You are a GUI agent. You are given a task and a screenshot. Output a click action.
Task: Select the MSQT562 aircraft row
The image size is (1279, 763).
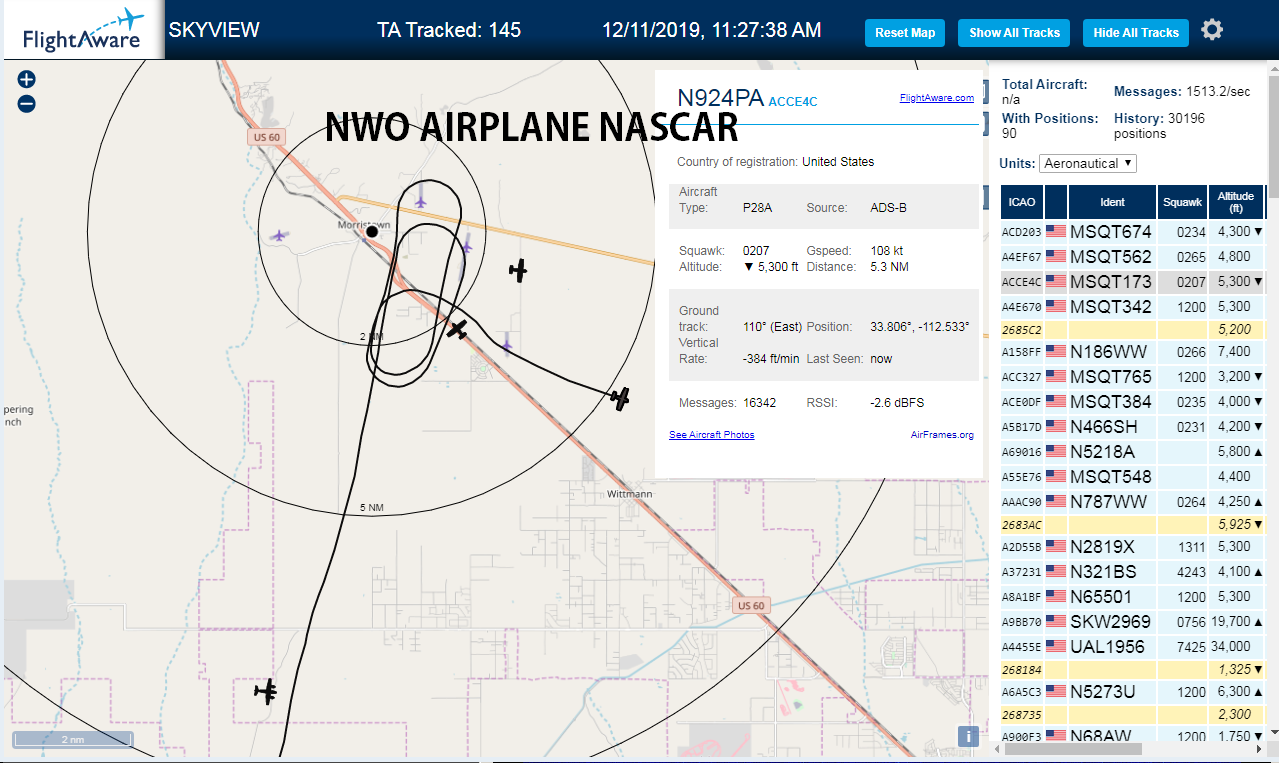tap(1133, 257)
